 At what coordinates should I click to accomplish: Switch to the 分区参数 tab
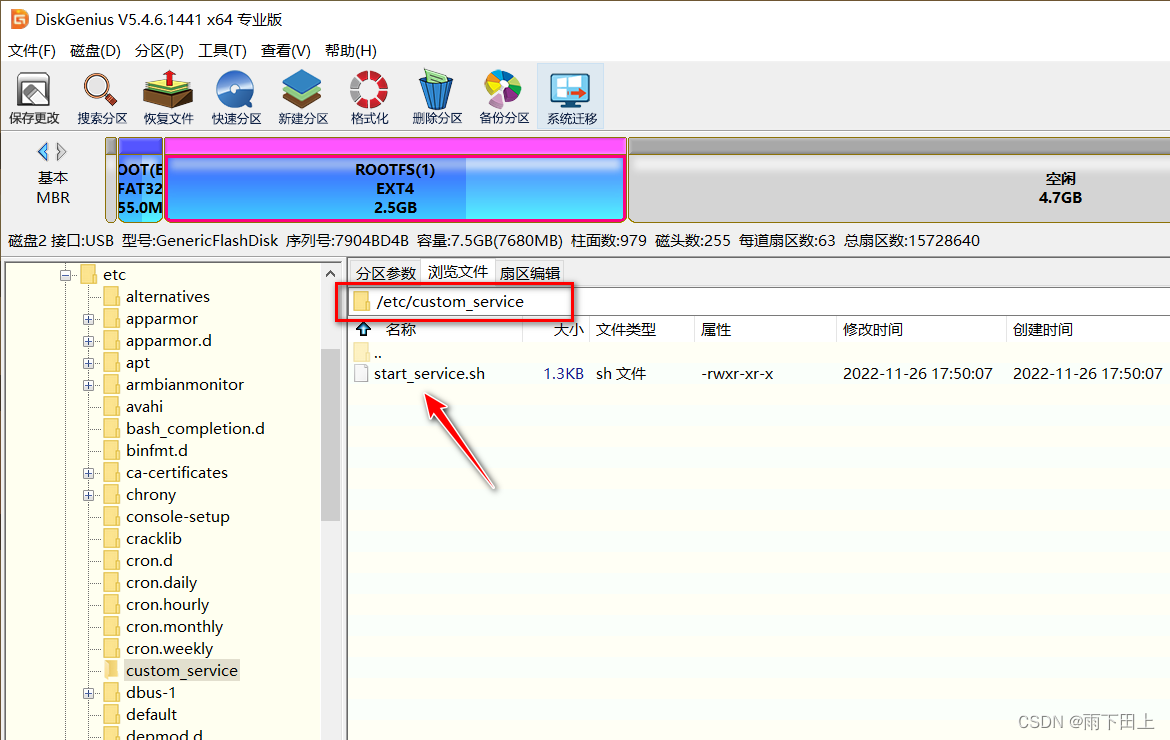(385, 274)
